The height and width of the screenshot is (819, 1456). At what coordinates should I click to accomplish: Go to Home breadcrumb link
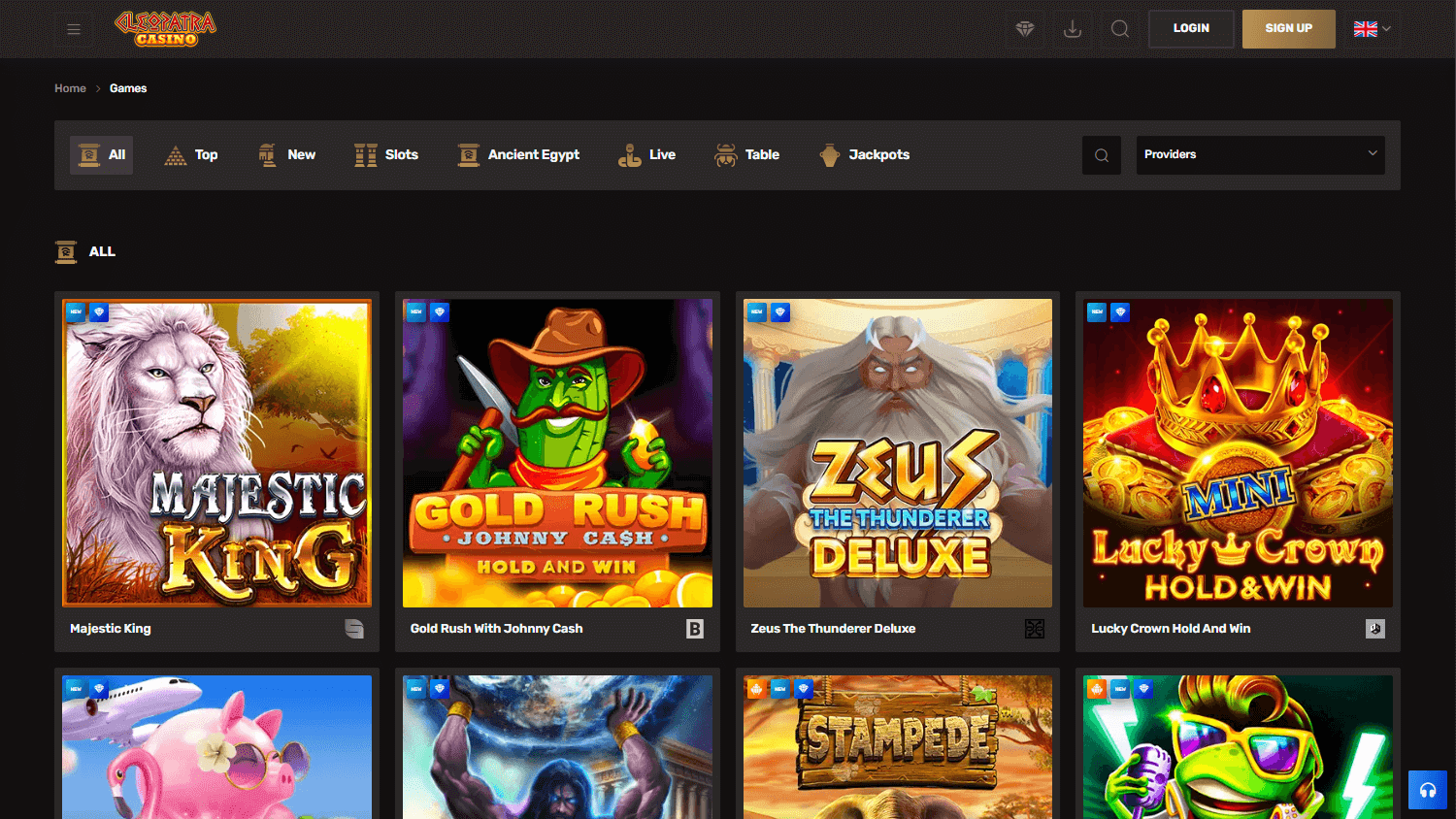click(x=70, y=88)
